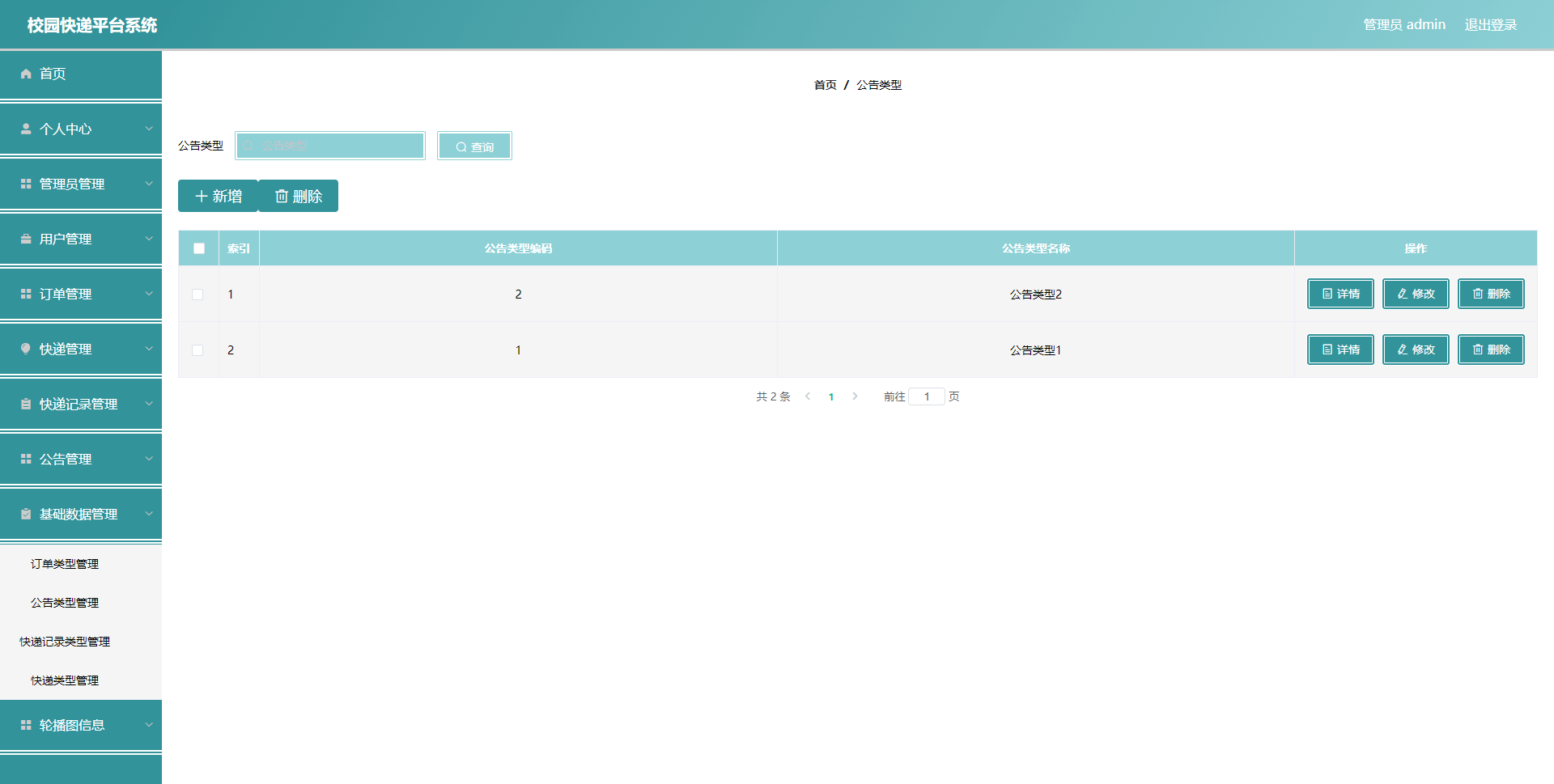
Task: Click the clipboard icon beside 快递记录管理
Action: pyautogui.click(x=26, y=404)
